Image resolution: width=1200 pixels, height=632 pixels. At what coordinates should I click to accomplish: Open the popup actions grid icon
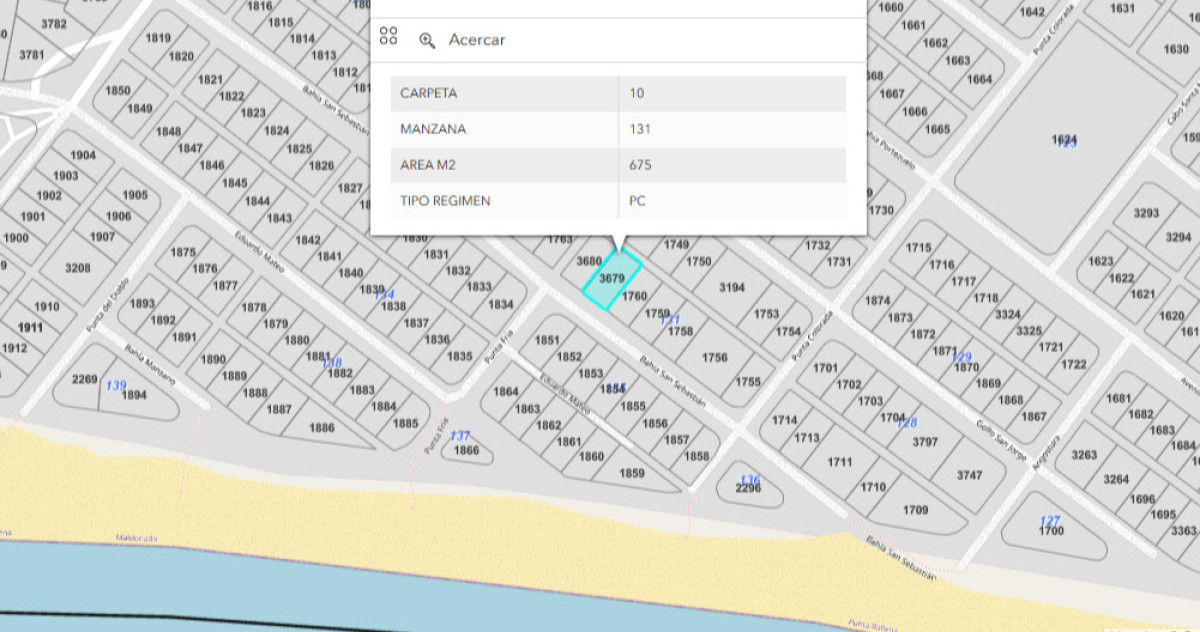coord(389,38)
